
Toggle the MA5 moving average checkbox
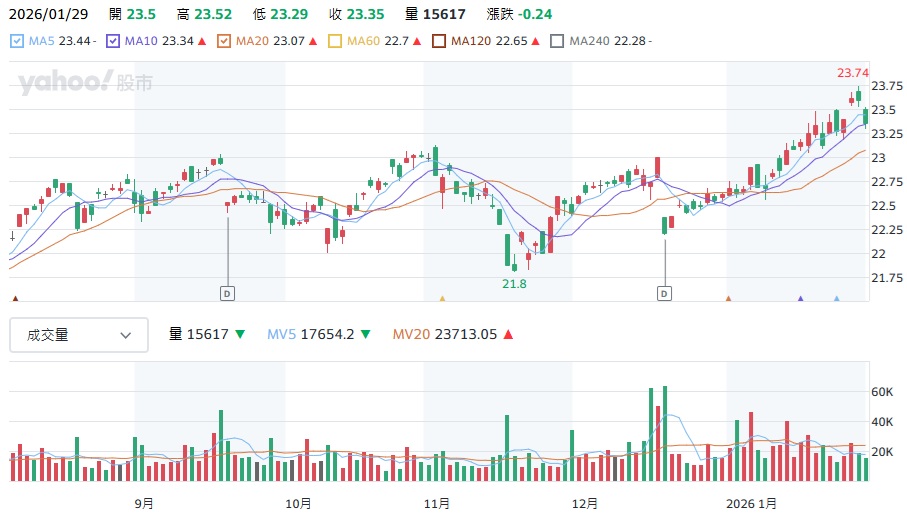[16, 41]
